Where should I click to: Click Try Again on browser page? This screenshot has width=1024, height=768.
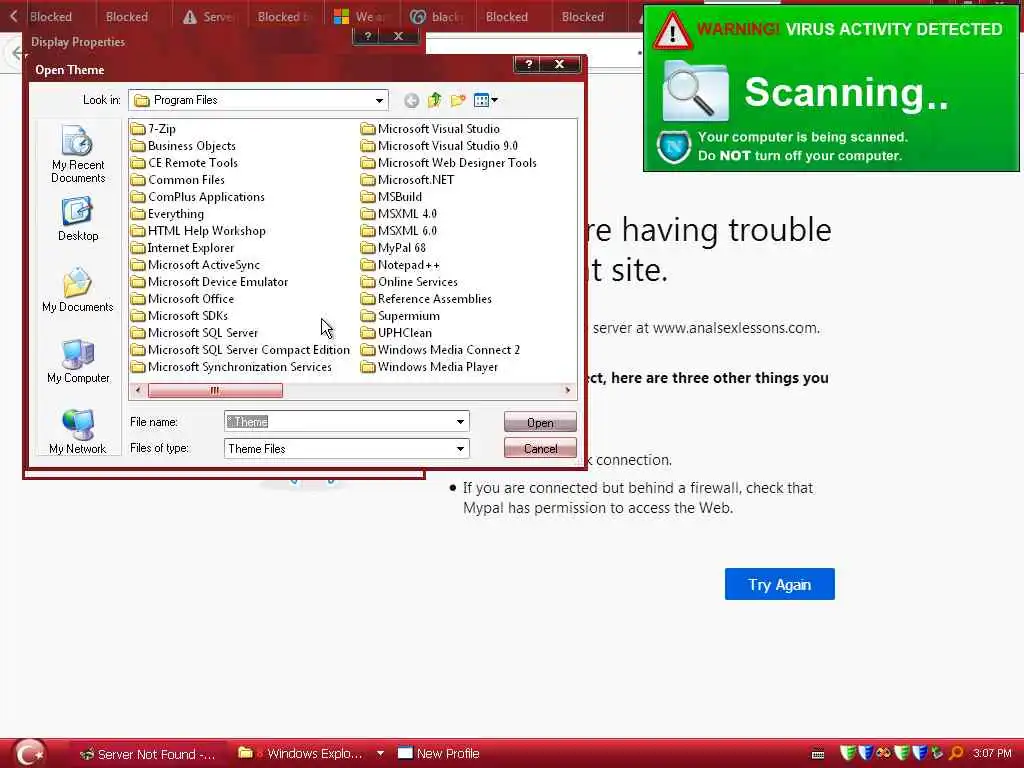pos(779,584)
